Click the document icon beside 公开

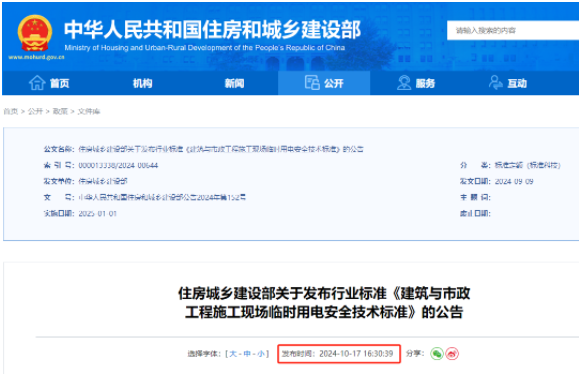pyautogui.click(x=312, y=83)
